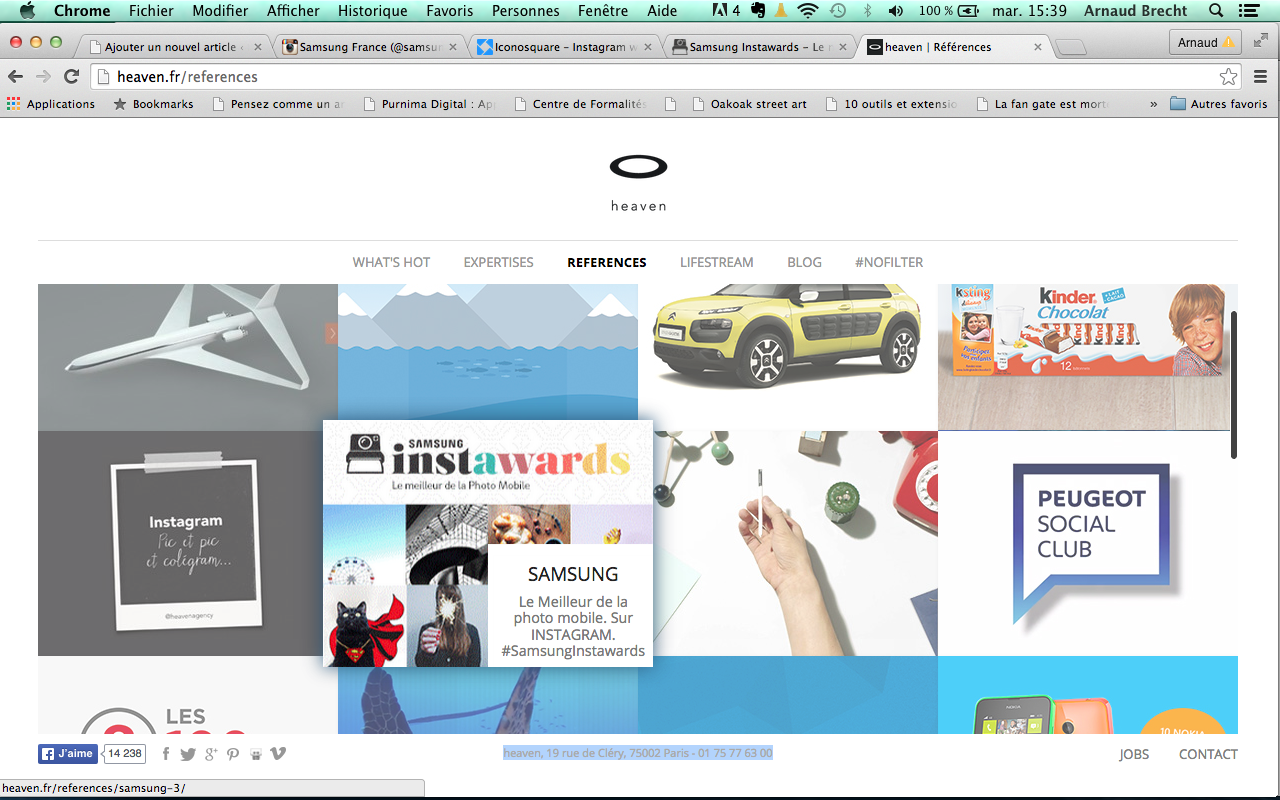This screenshot has height=800, width=1280.
Task: Open the Autres favoris bookmarks folder
Action: pos(1218,104)
